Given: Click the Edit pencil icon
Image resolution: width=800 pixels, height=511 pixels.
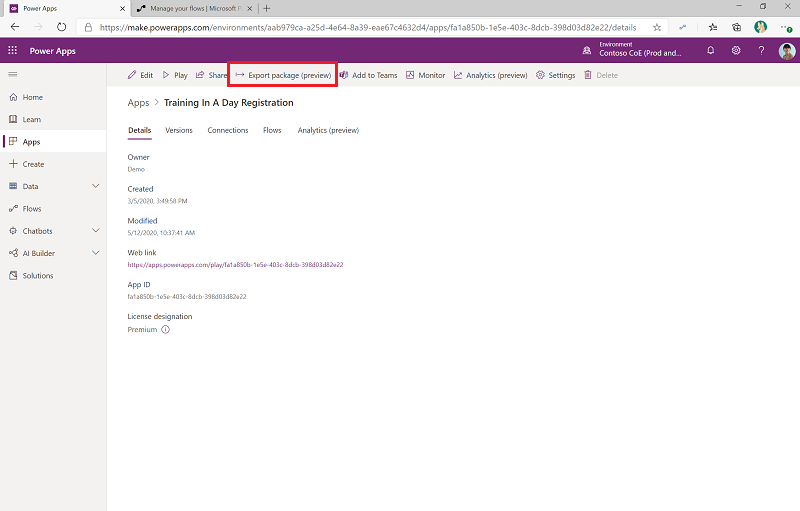Looking at the screenshot, I should 132,75.
